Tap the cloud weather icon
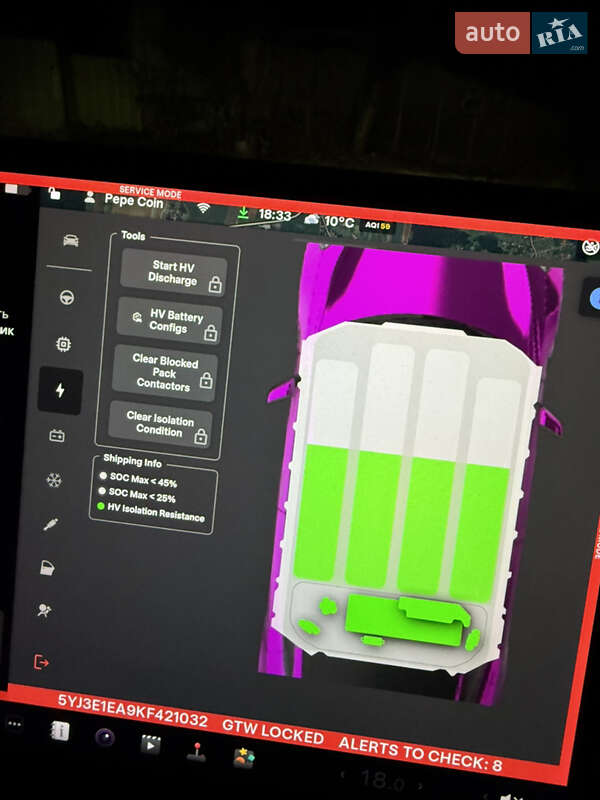 (312, 219)
